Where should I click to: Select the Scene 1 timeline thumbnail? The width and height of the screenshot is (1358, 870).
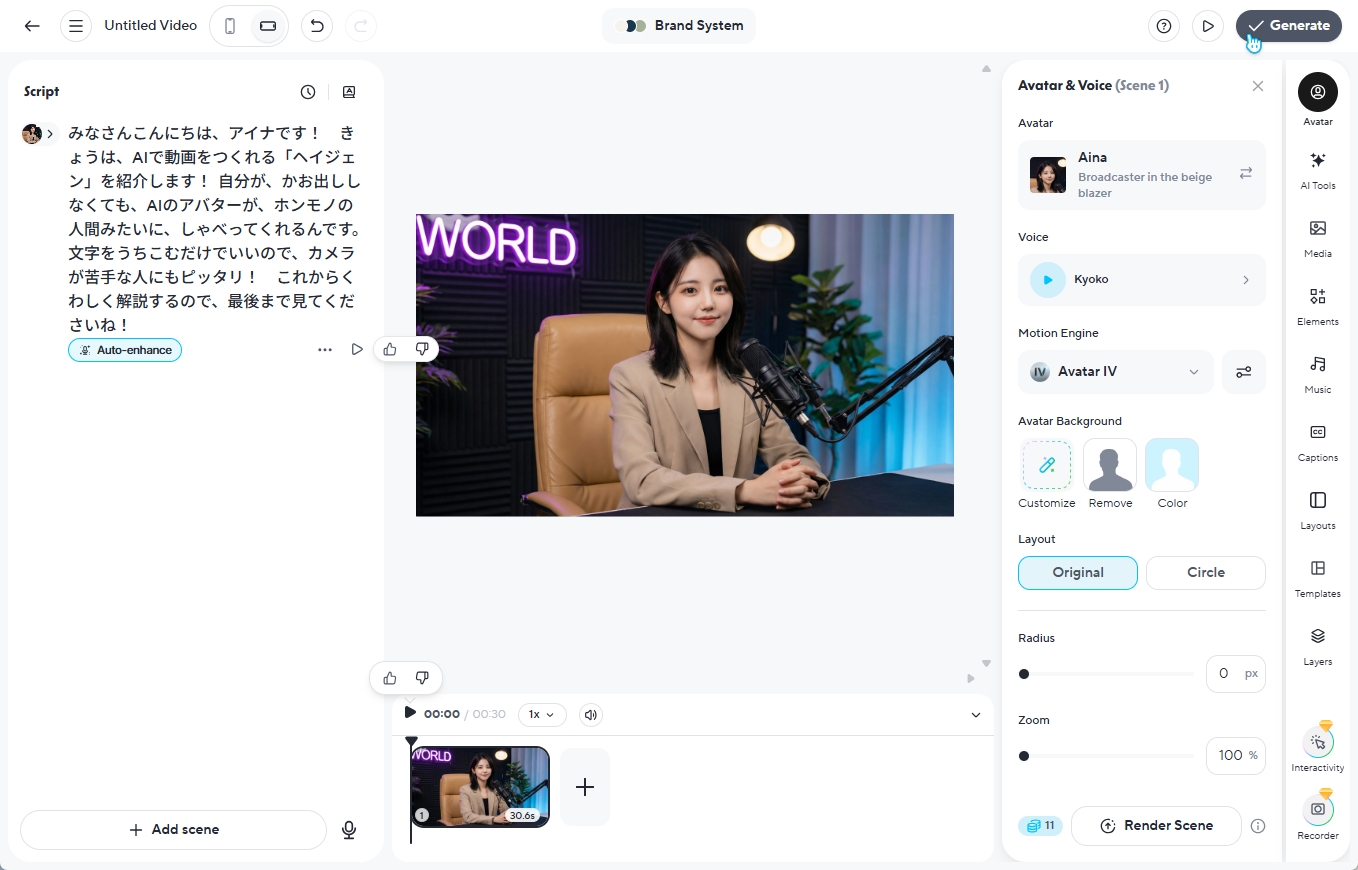tap(479, 787)
